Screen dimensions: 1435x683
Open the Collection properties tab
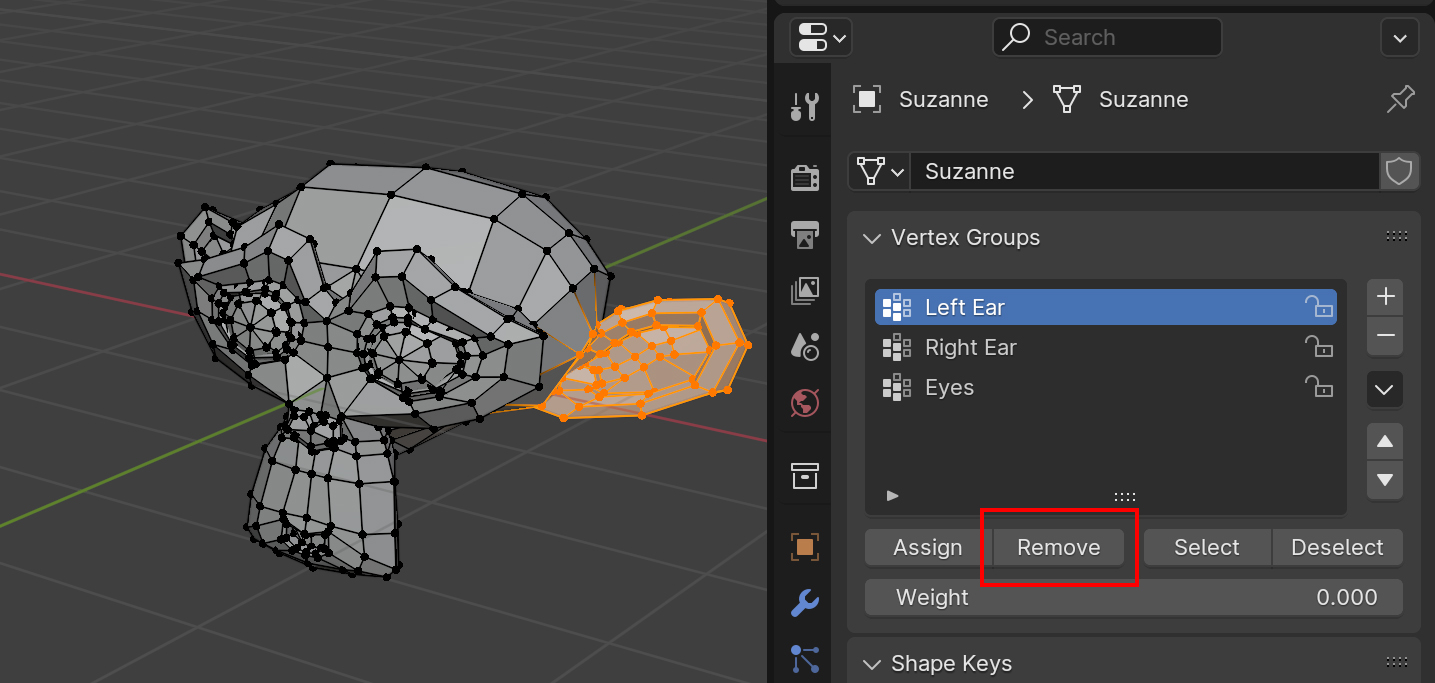coord(804,475)
